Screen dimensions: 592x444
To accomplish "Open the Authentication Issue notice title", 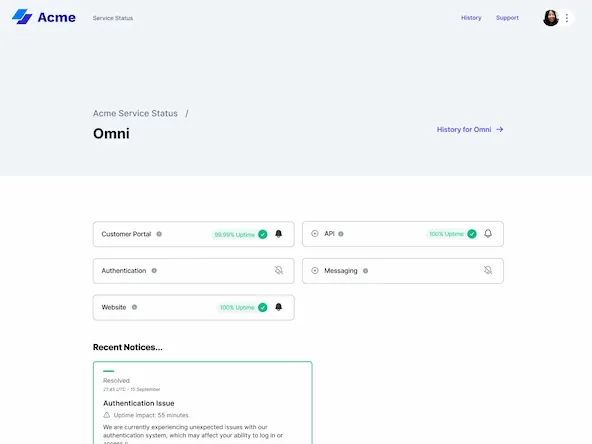I will tap(139, 403).
